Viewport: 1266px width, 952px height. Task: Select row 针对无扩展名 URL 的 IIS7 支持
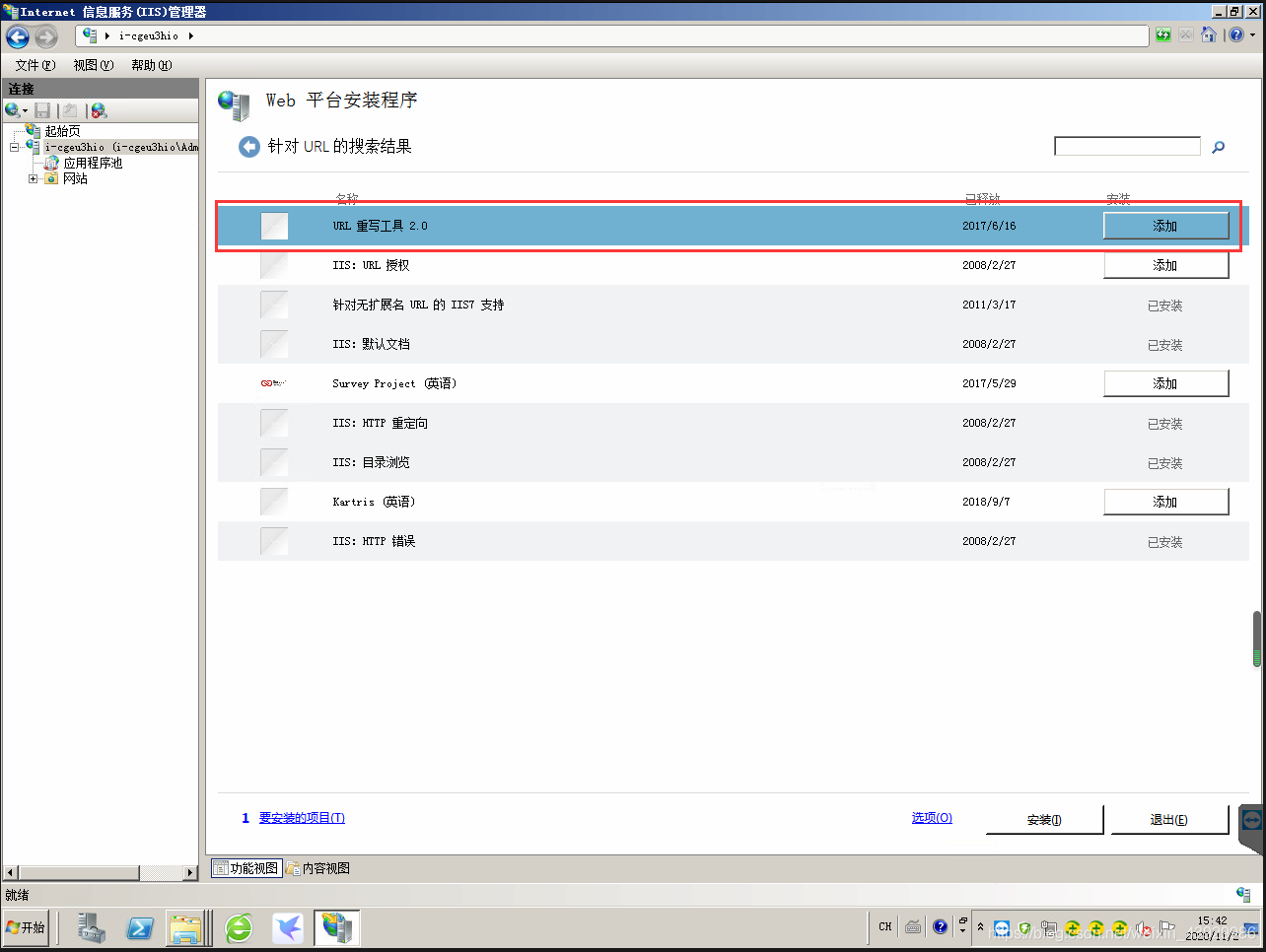coord(418,305)
